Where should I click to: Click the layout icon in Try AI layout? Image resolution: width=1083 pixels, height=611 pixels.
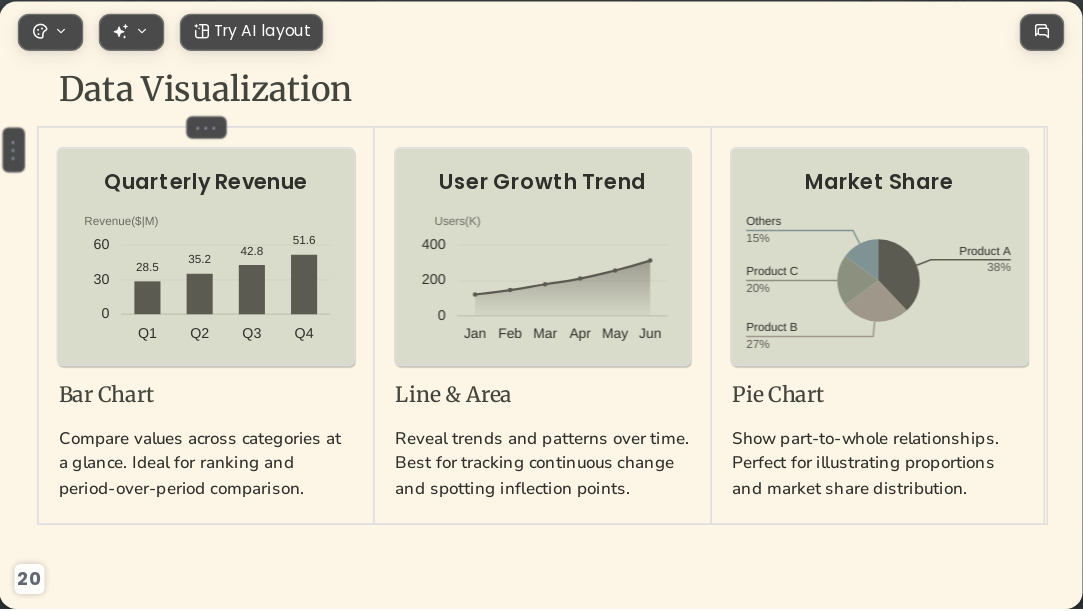click(202, 32)
